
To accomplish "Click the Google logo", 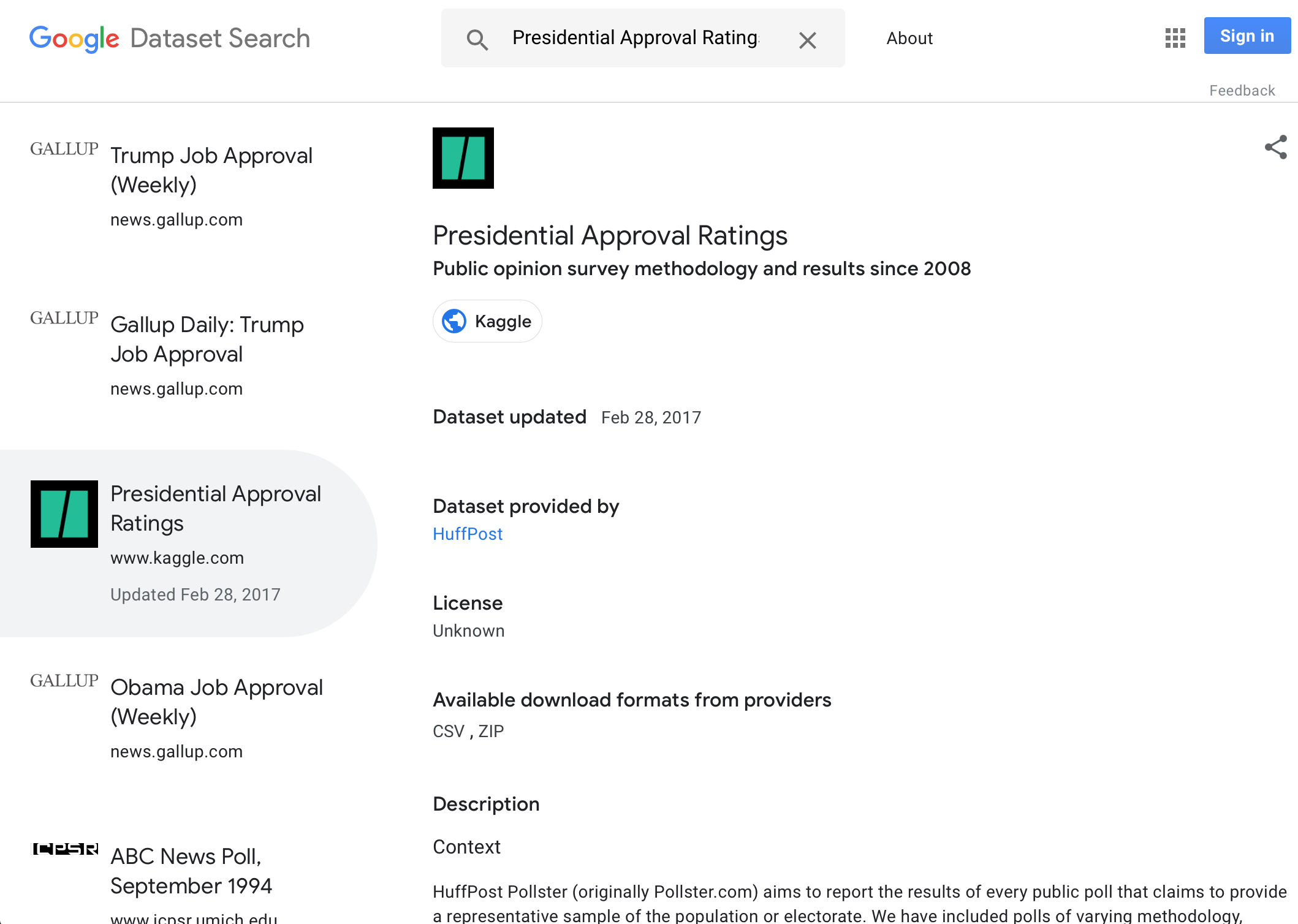I will click(x=74, y=39).
